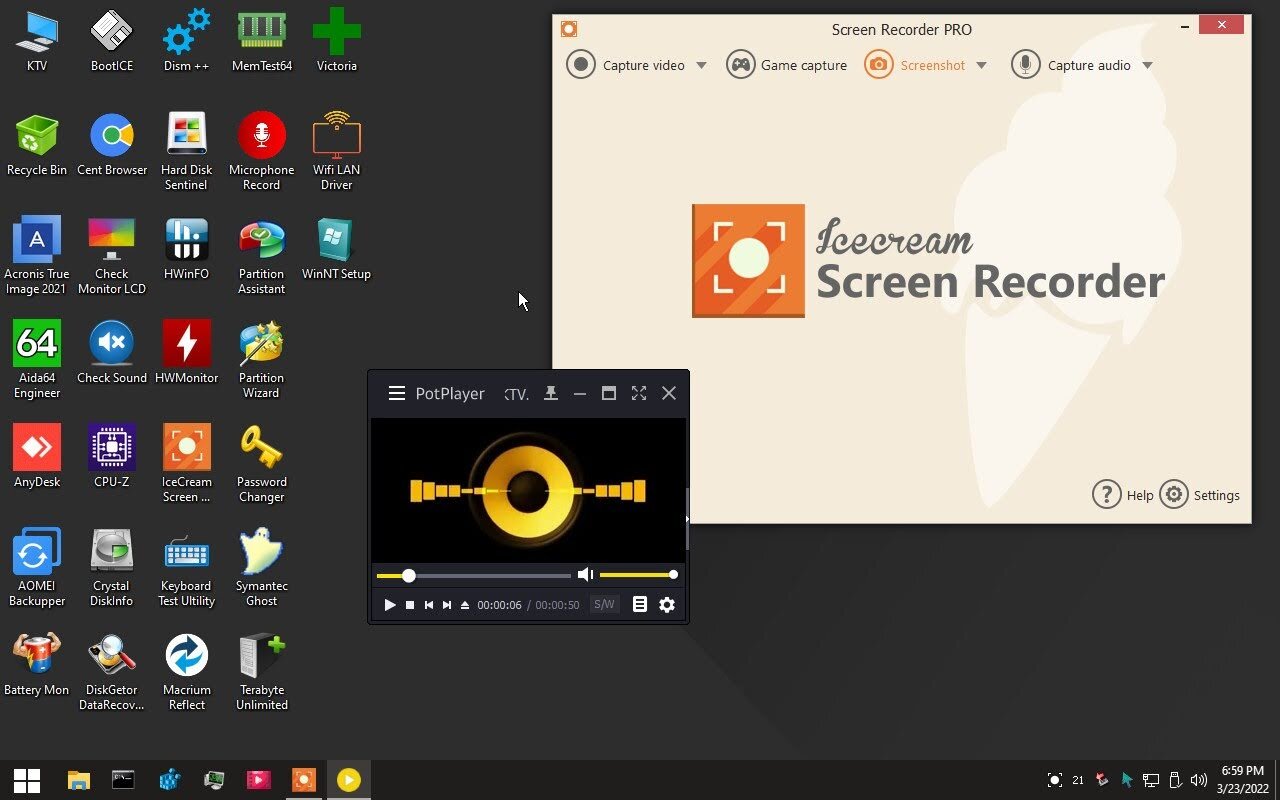Select the Recycle Bin
This screenshot has height=800, width=1280.
37,145
